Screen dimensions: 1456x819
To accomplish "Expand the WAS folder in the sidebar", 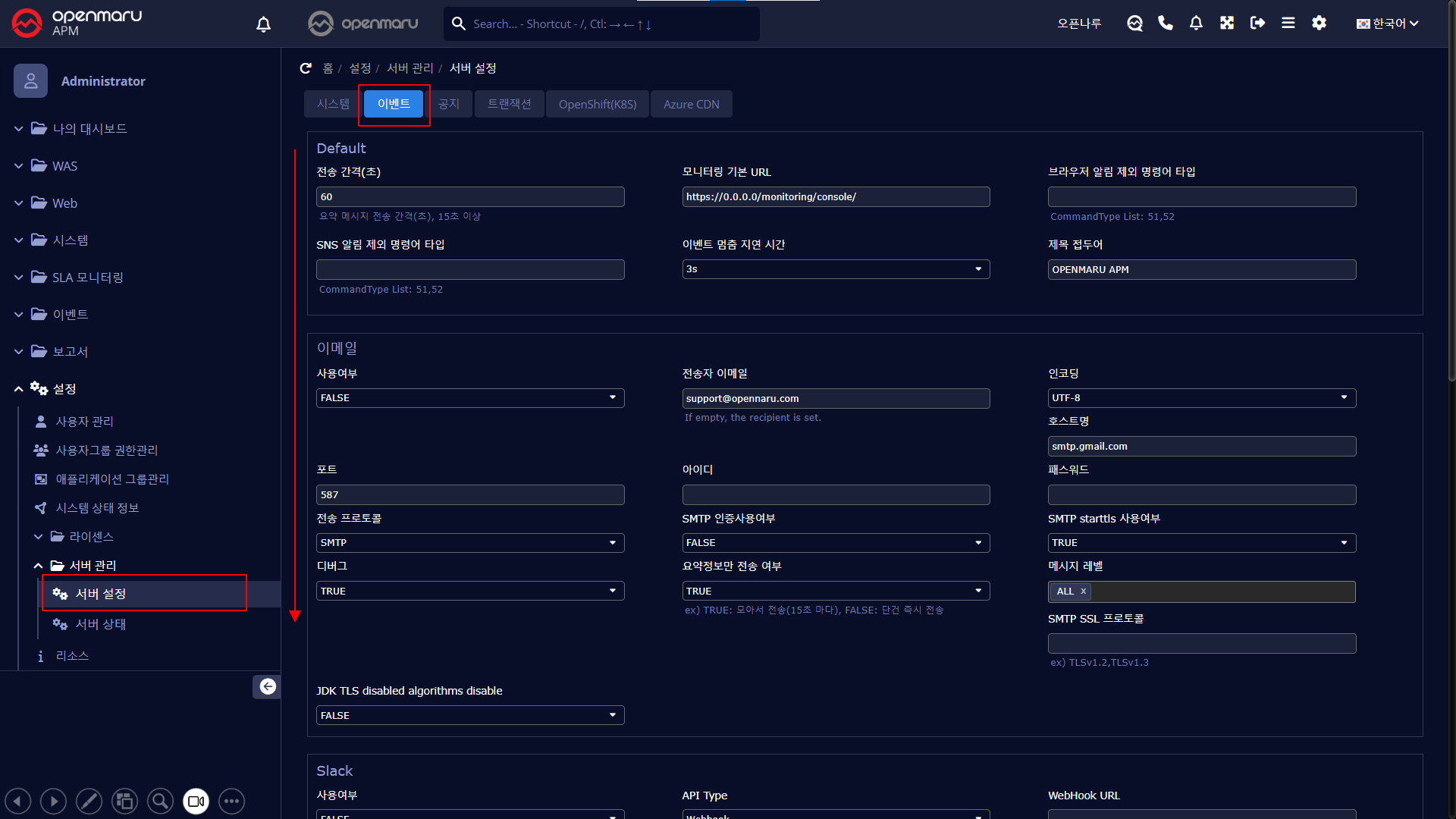I will click(x=64, y=166).
